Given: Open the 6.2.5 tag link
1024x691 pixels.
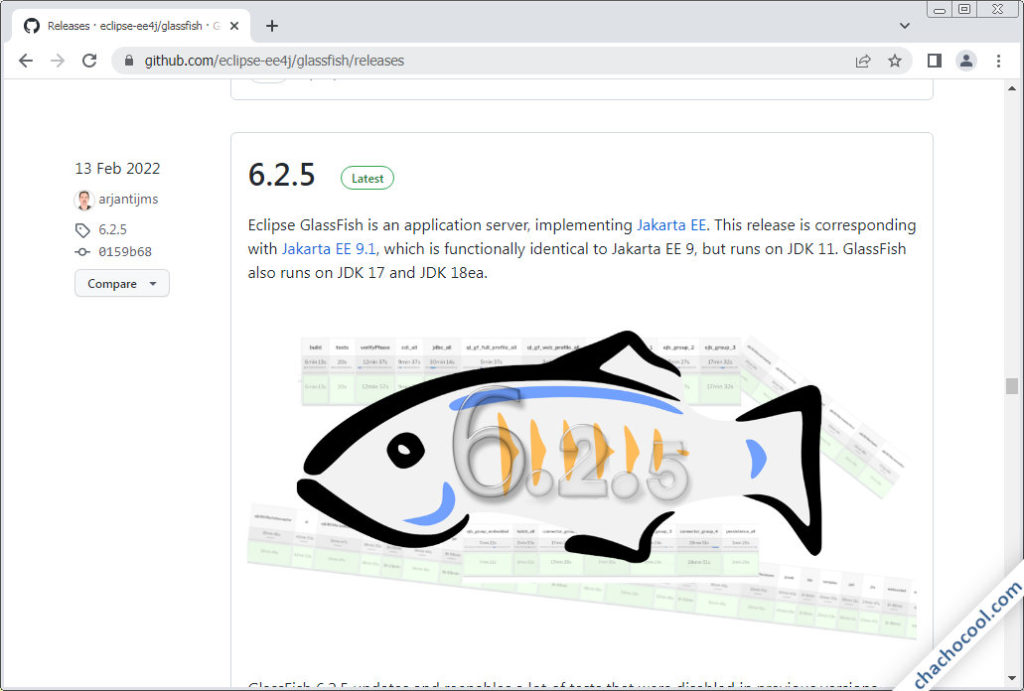Looking at the screenshot, I should (112, 230).
